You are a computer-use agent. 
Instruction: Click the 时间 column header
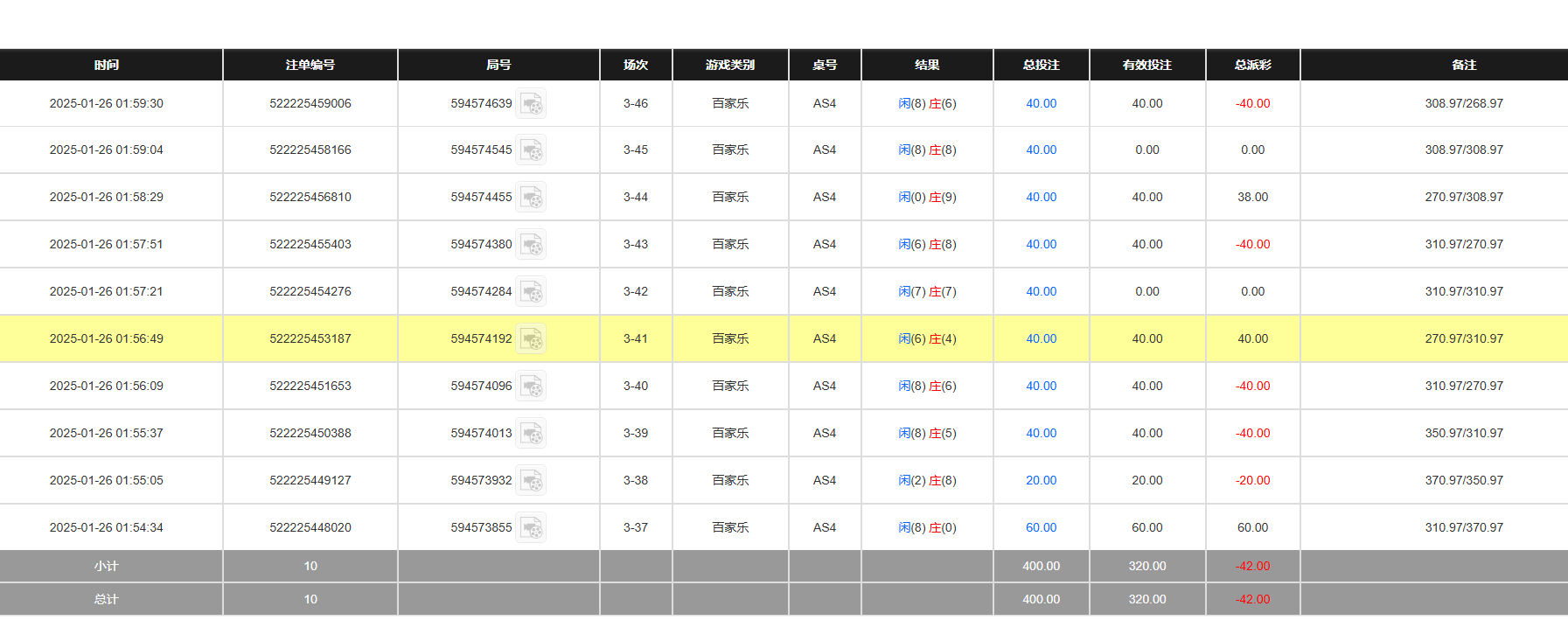point(107,65)
